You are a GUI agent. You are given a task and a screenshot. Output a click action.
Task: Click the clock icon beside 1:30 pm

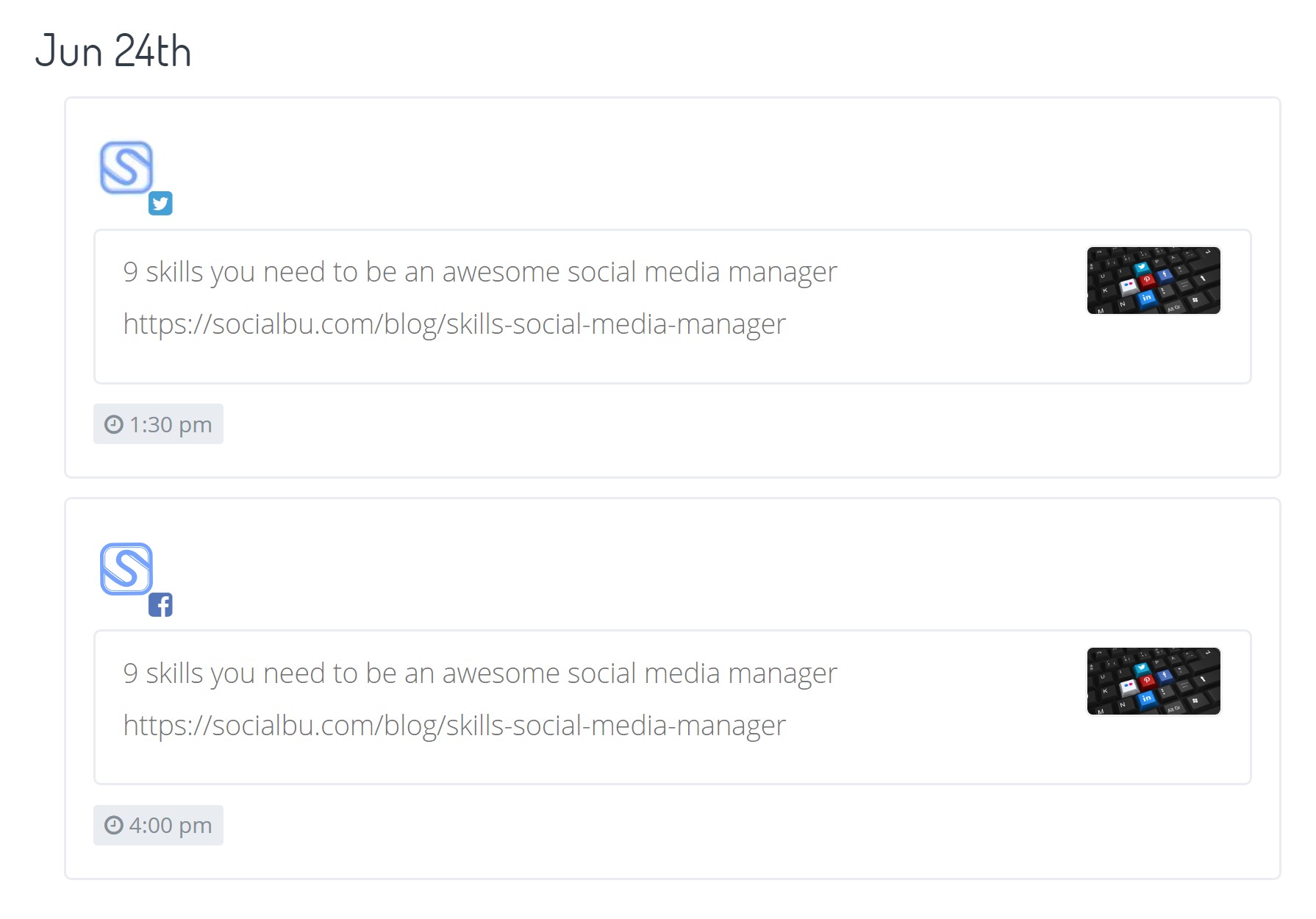(114, 424)
